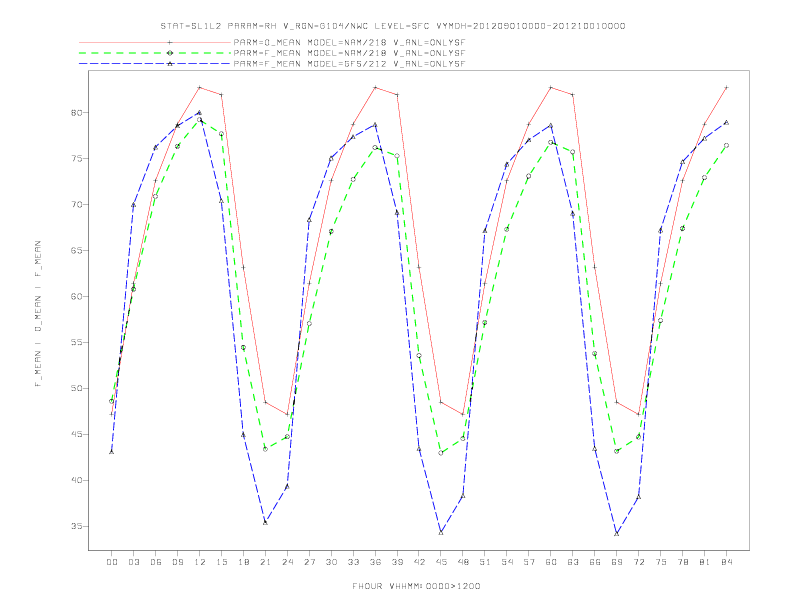Click x-axis forecast hour label 09
This screenshot has height=612, width=792.
tap(178, 562)
